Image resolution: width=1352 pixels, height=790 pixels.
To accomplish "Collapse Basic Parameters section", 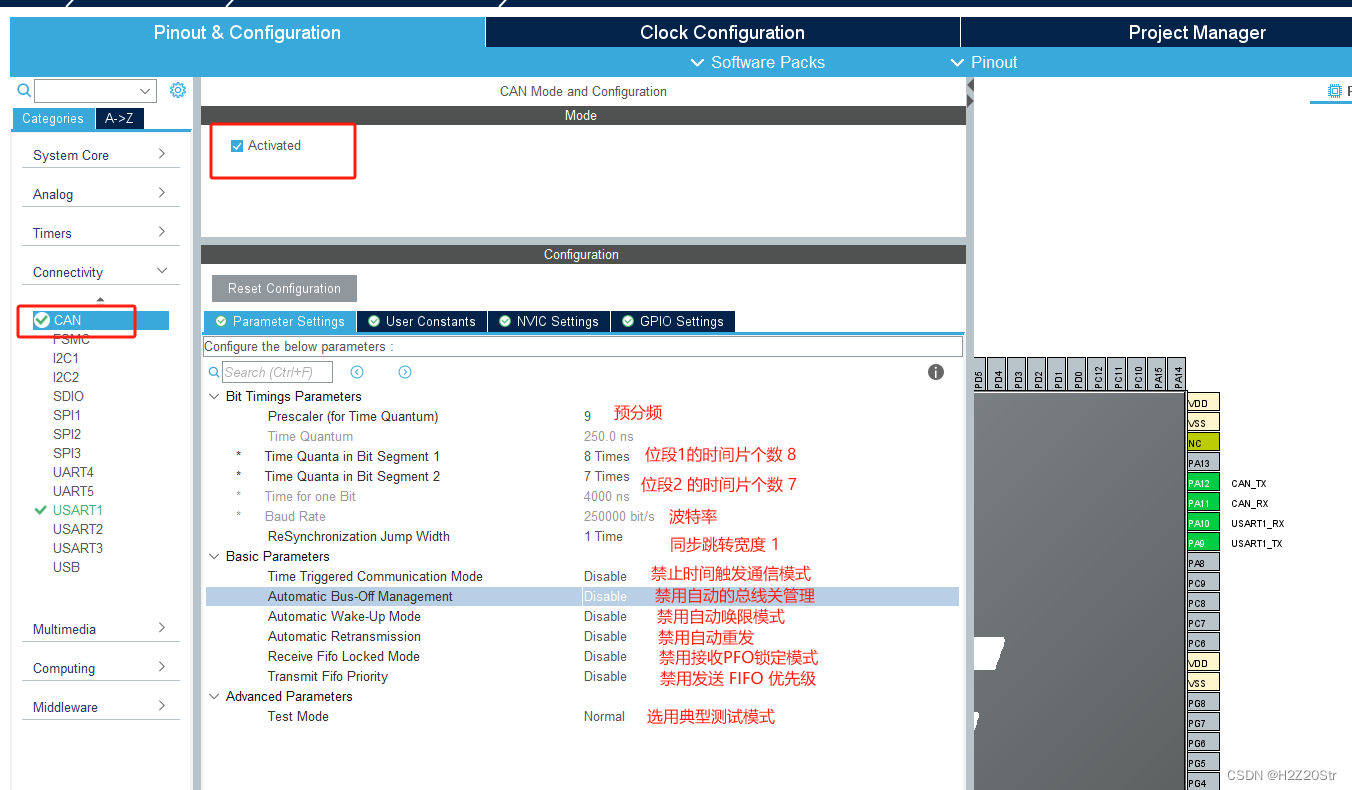I will (x=214, y=556).
